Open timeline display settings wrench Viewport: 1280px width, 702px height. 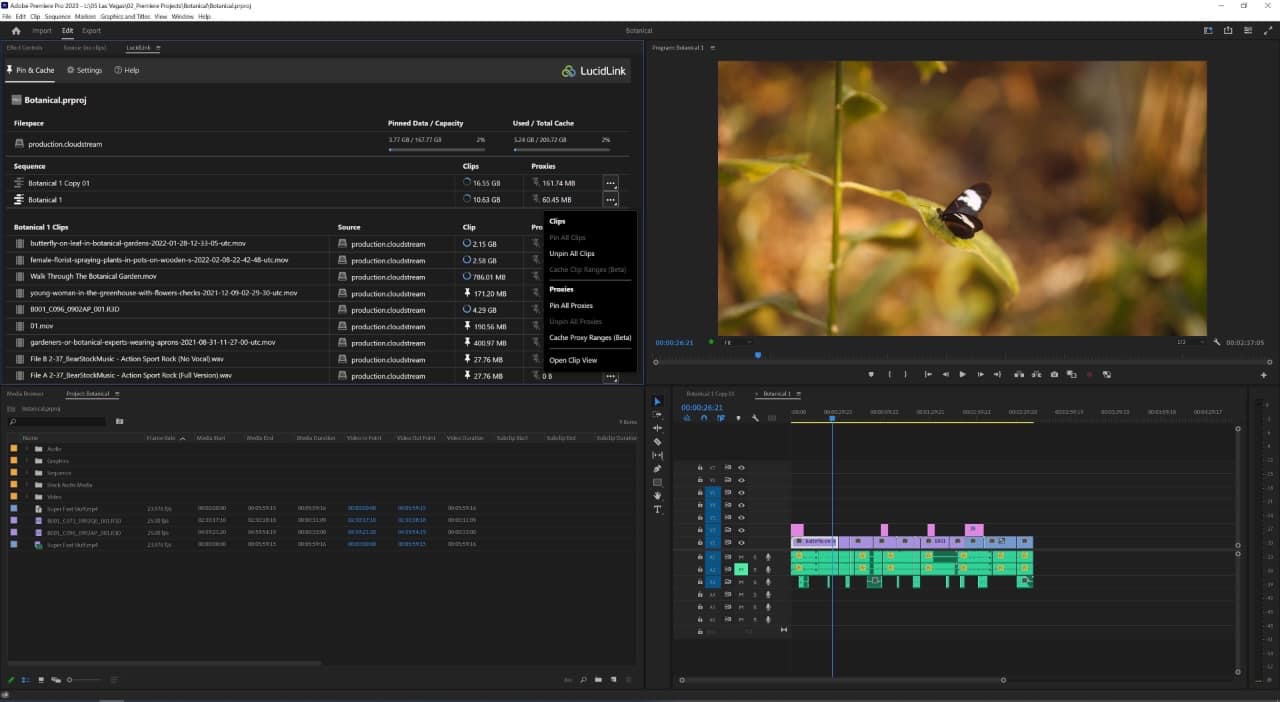point(755,418)
